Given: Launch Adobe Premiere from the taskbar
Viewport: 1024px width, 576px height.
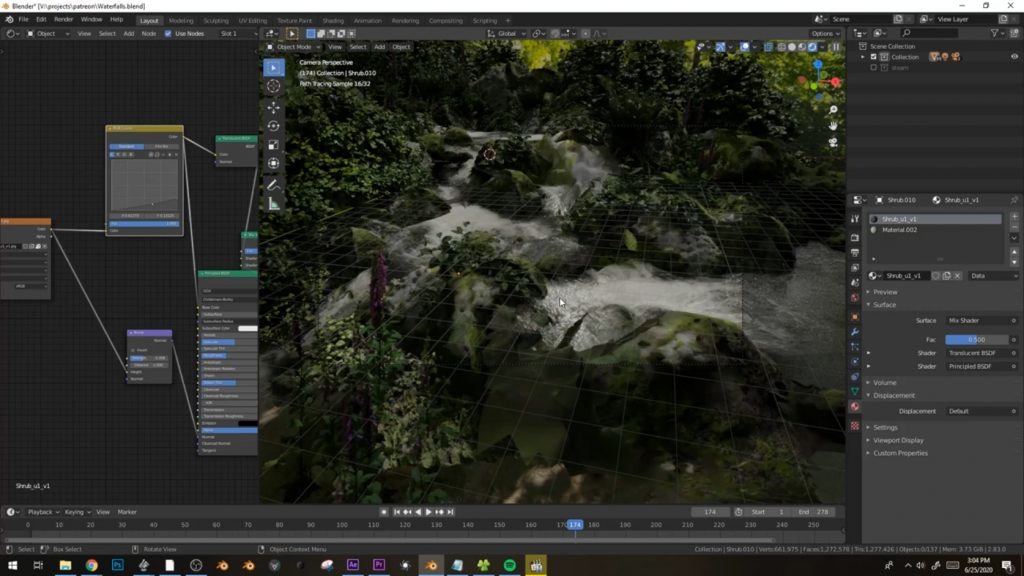Looking at the screenshot, I should 379,565.
